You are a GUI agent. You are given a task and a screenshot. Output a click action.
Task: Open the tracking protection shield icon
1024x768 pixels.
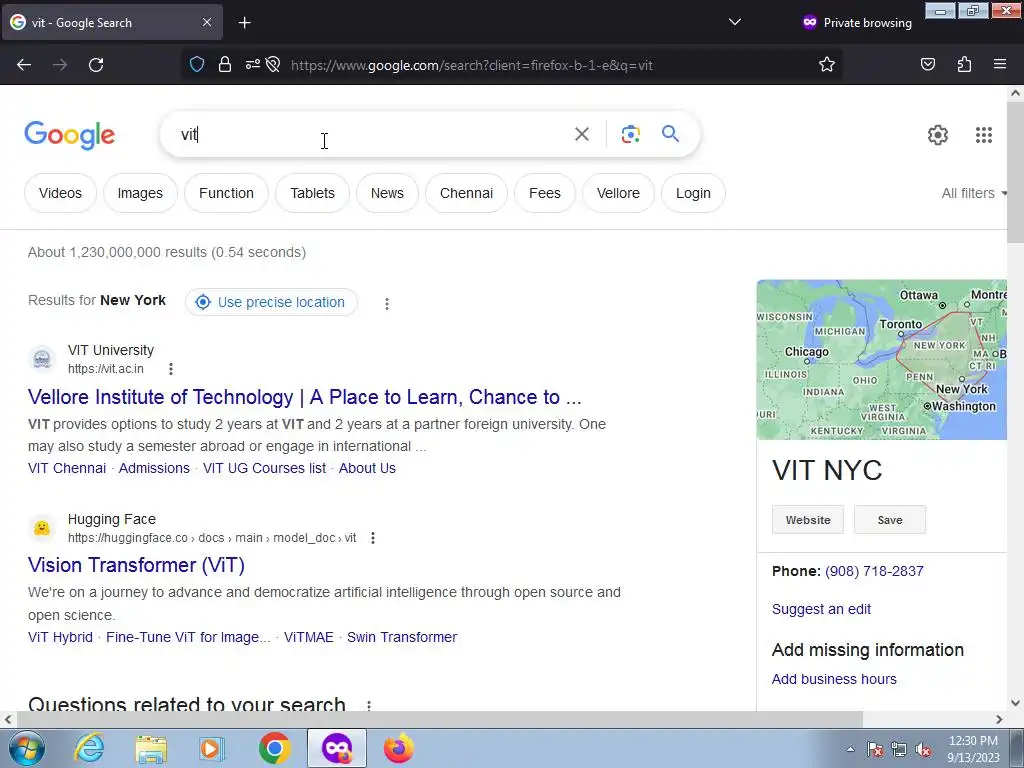coord(197,65)
